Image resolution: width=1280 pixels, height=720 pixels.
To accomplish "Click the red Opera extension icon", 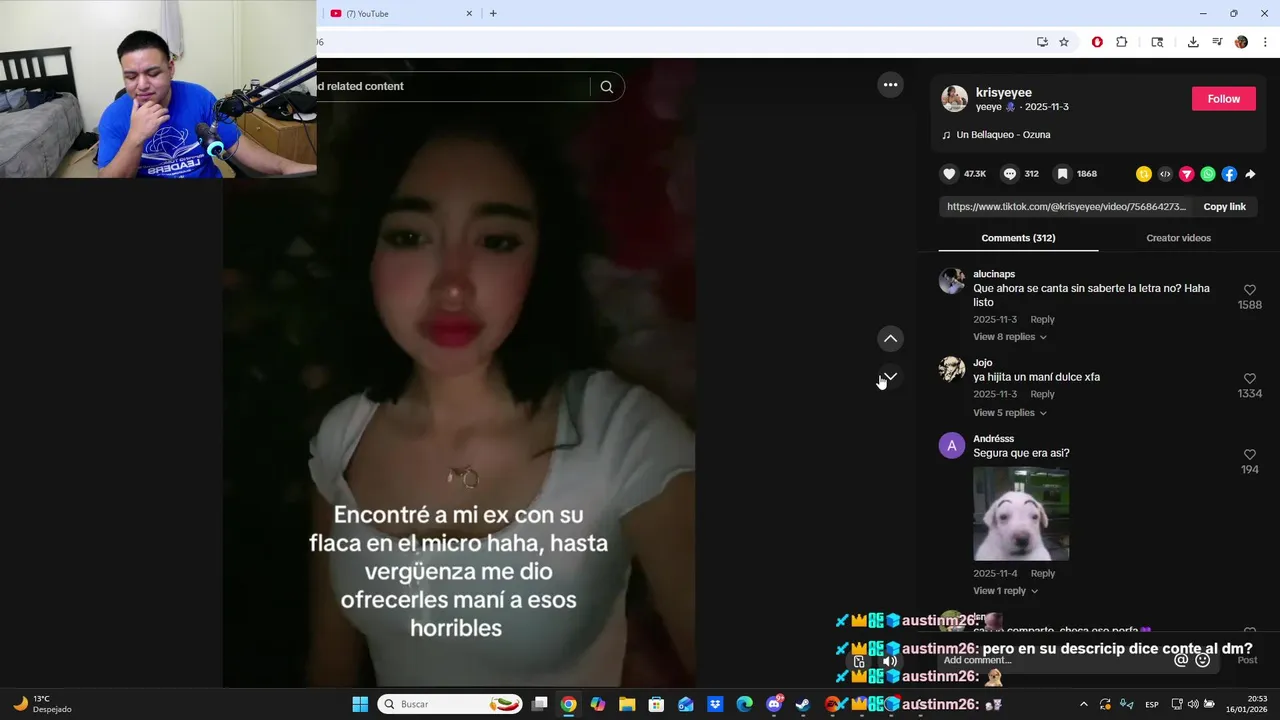I will (1097, 42).
